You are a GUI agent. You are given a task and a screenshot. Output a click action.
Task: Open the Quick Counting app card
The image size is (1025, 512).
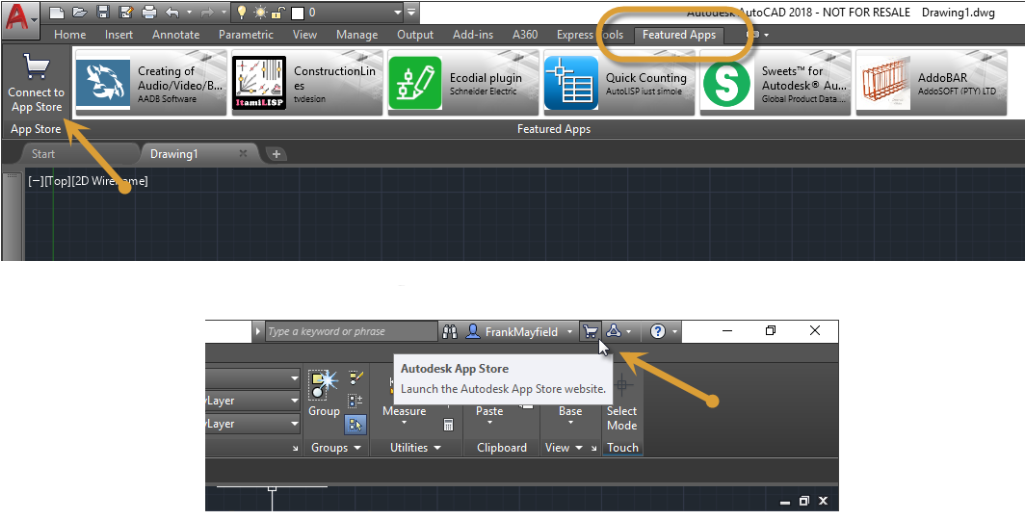coord(619,84)
